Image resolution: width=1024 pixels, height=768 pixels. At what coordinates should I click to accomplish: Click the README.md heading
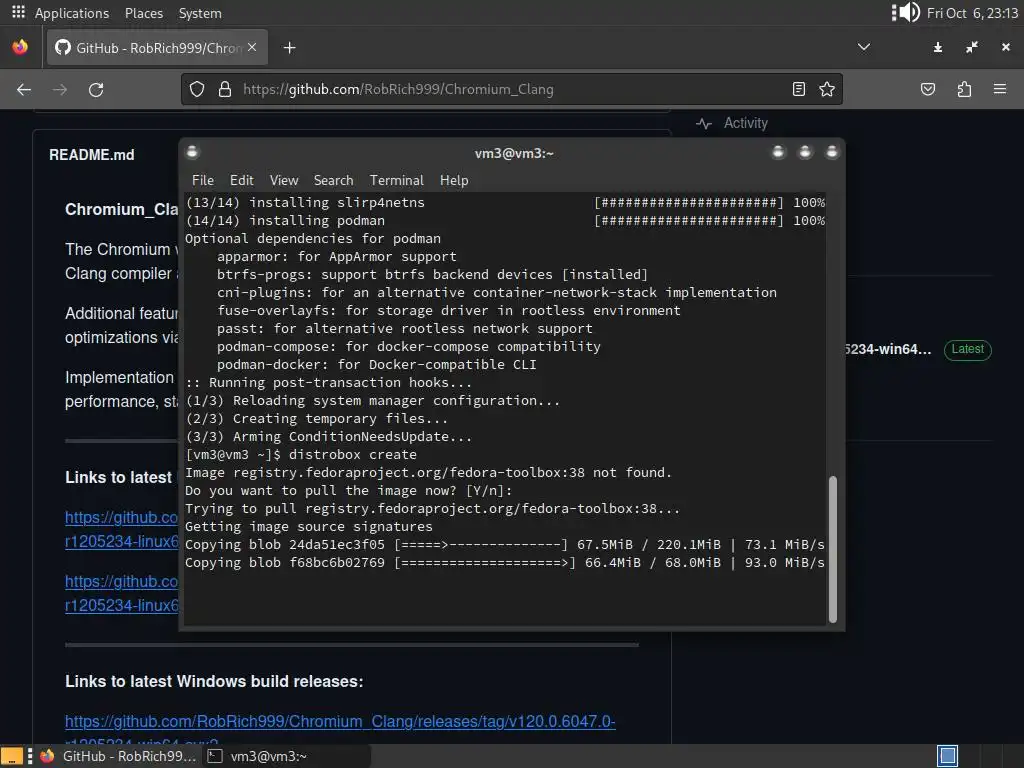pos(91,155)
